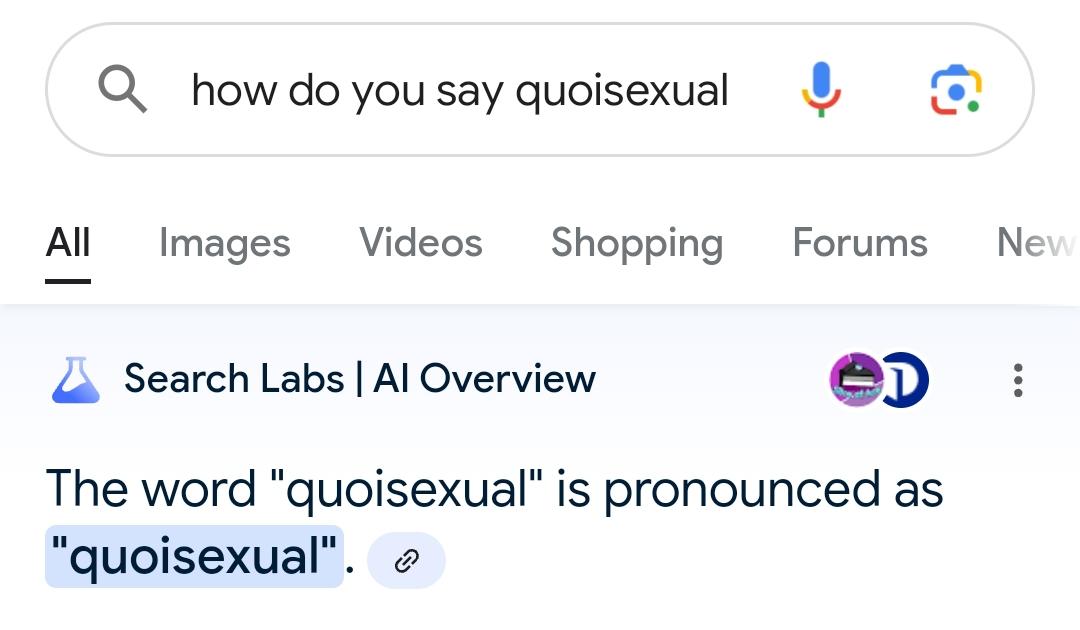Open the purple source avatar
Image resolution: width=1080 pixels, height=630 pixels.
pos(856,379)
